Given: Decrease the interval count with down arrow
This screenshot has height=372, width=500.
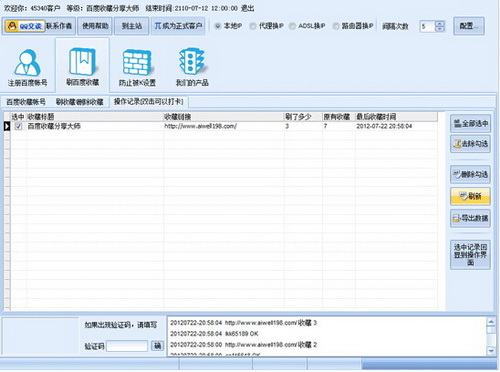Looking at the screenshot, I should click(x=440, y=29).
